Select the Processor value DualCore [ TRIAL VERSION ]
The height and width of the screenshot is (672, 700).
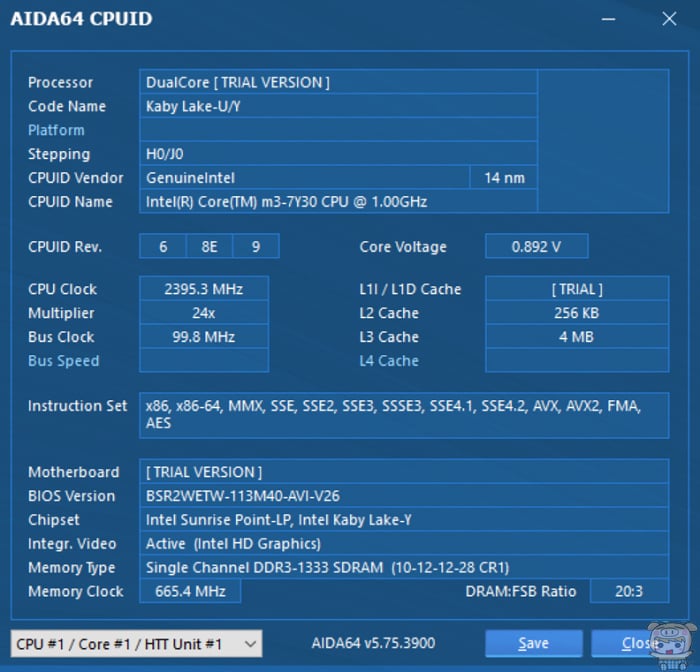[x=338, y=82]
